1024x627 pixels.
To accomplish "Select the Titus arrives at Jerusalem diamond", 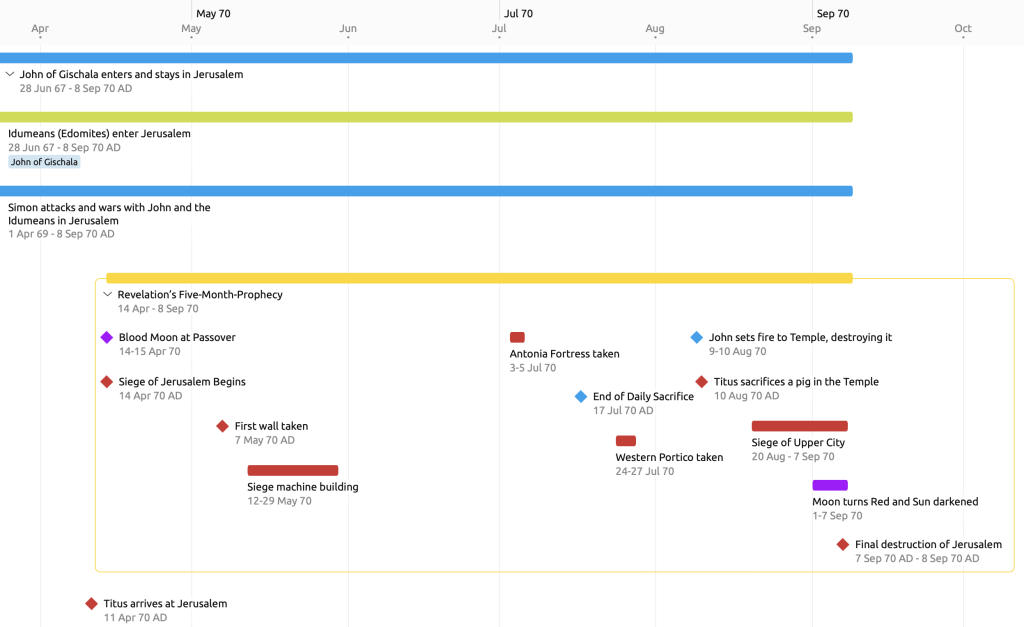I will pyautogui.click(x=92, y=604).
